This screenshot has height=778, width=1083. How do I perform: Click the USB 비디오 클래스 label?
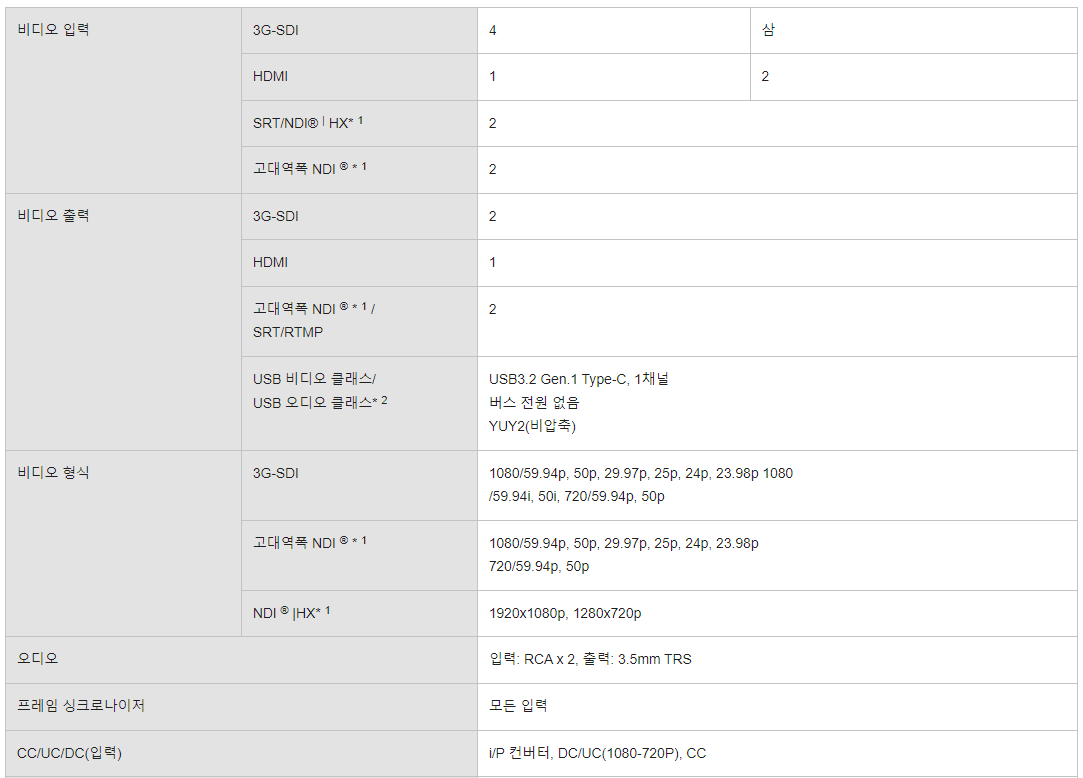pos(314,379)
